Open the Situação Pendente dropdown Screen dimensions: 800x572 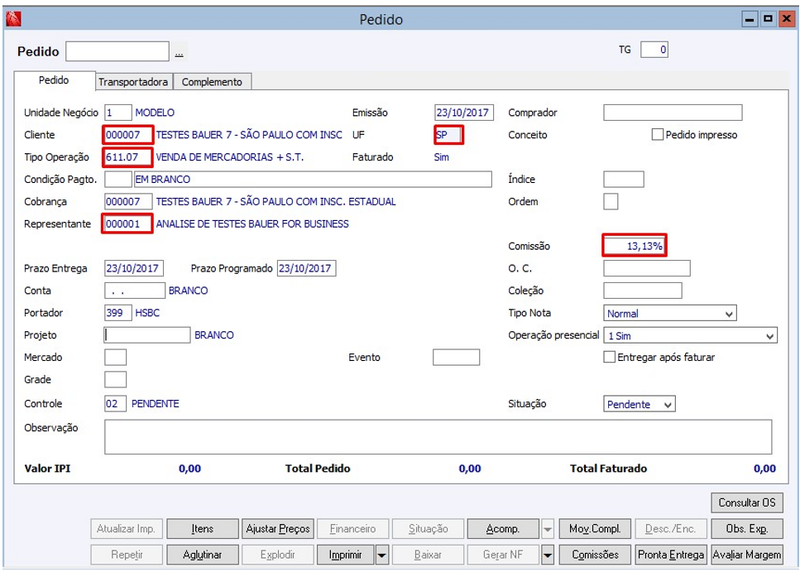click(668, 405)
